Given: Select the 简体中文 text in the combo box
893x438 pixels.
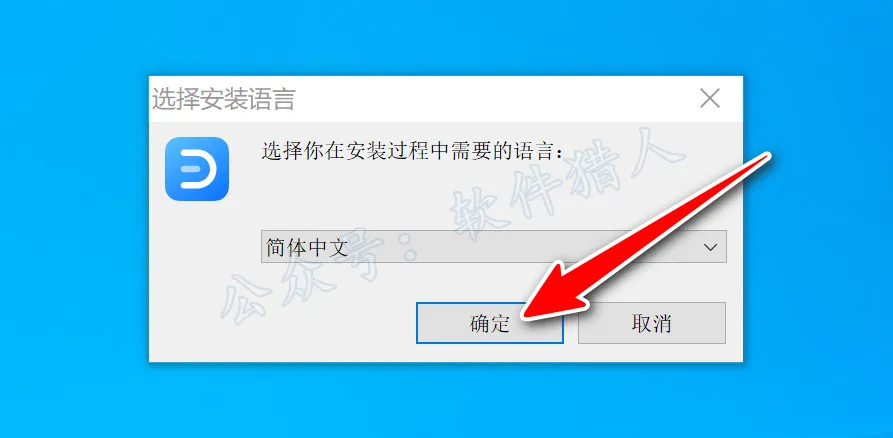Looking at the screenshot, I should click(307, 247).
